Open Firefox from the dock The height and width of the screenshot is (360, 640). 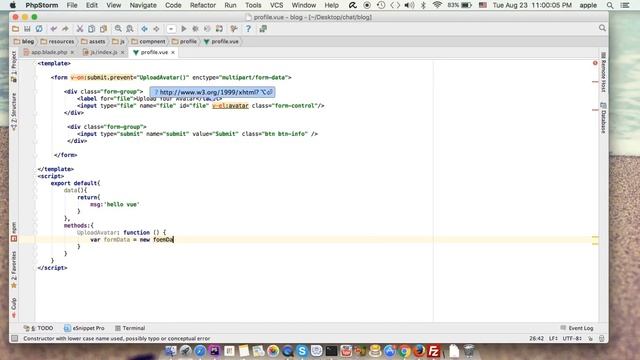click(x=419, y=351)
